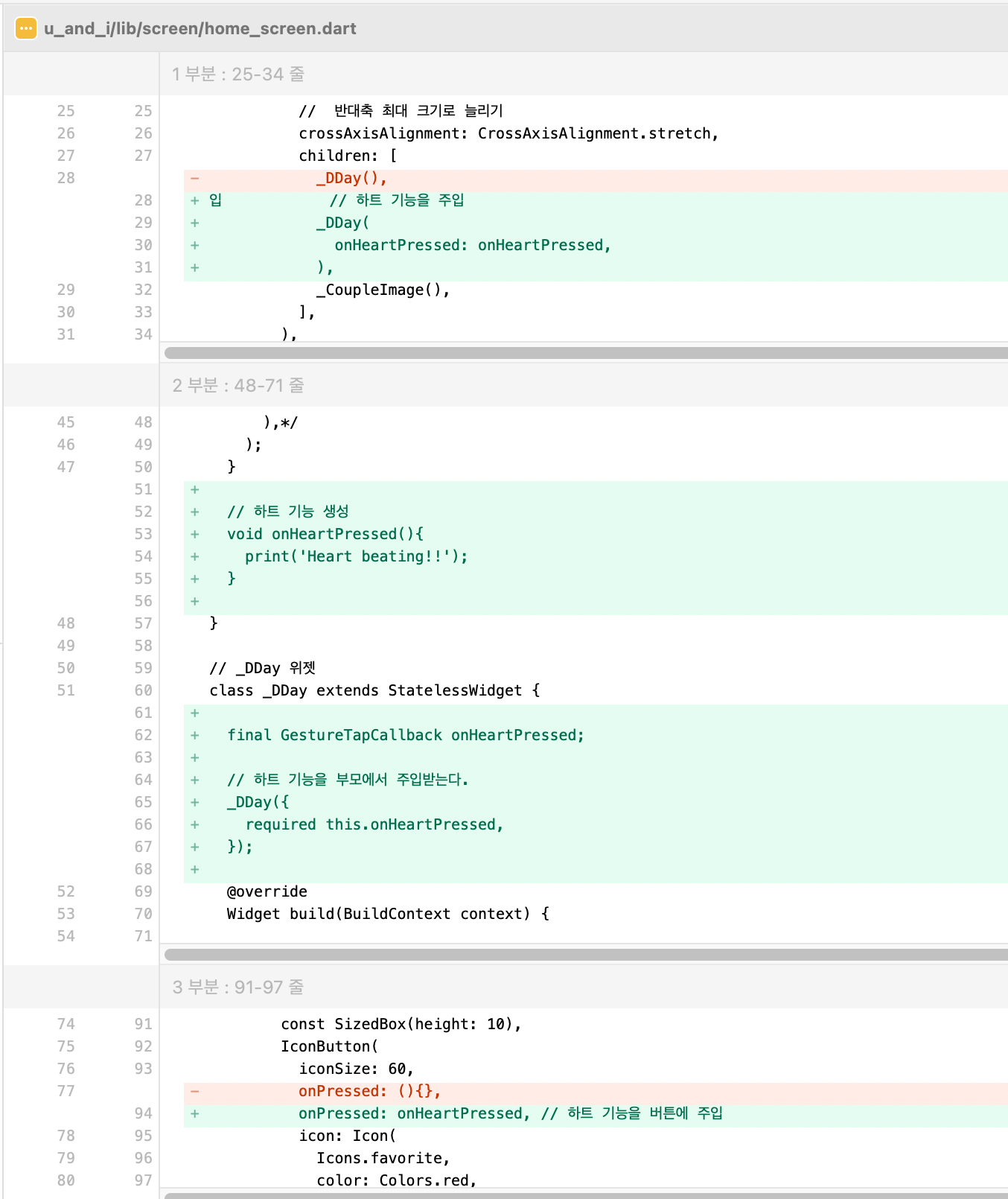Click line 'Icons.favorite,'
Screen dimensions: 1008x1199
pos(383,1158)
